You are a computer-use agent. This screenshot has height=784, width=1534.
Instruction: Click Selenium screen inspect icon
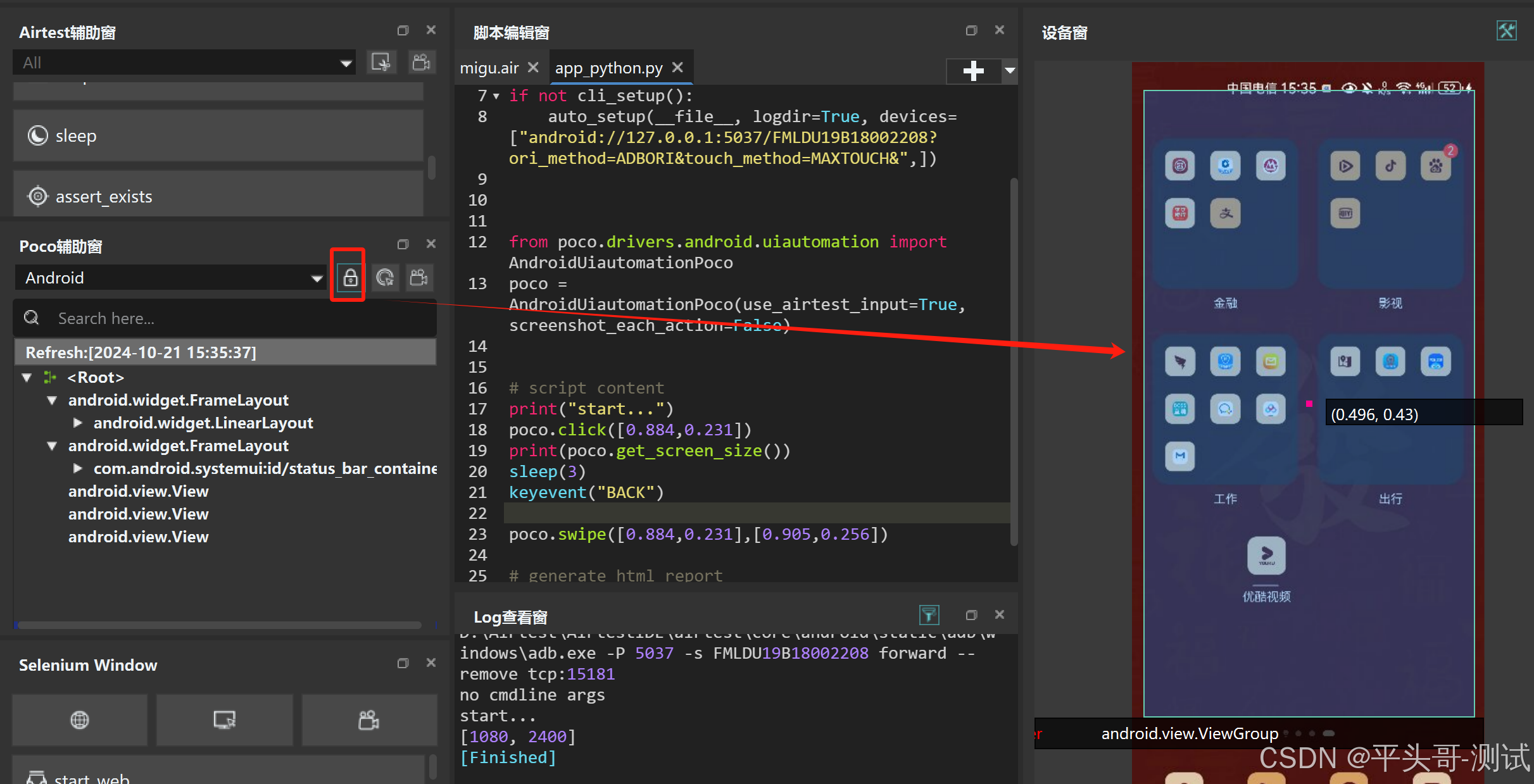tap(224, 719)
